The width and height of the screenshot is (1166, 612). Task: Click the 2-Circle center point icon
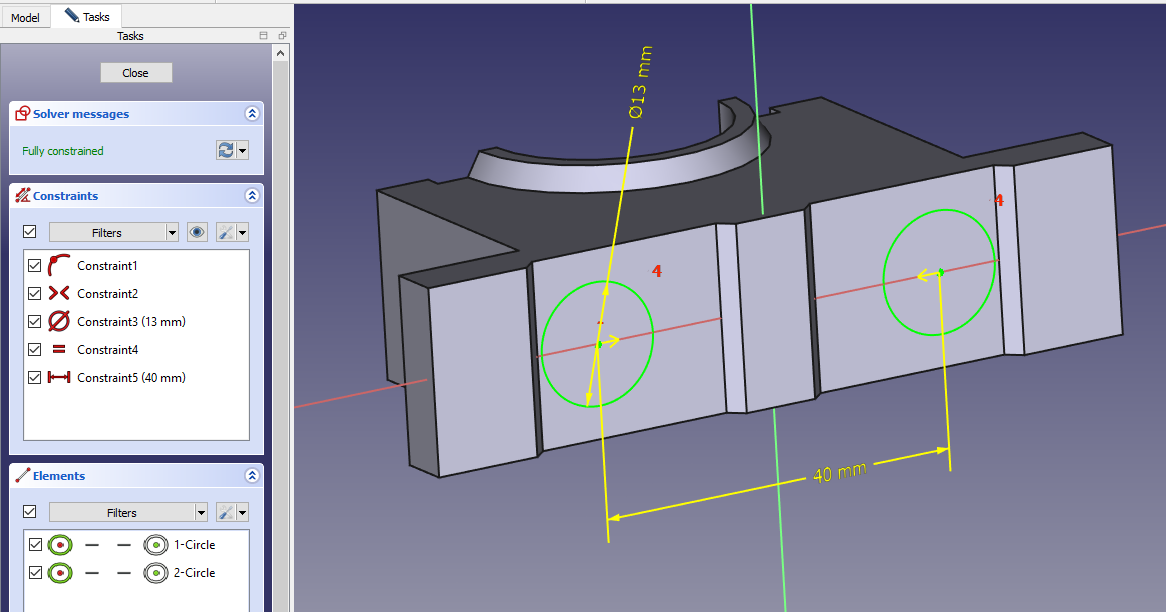click(x=155, y=573)
